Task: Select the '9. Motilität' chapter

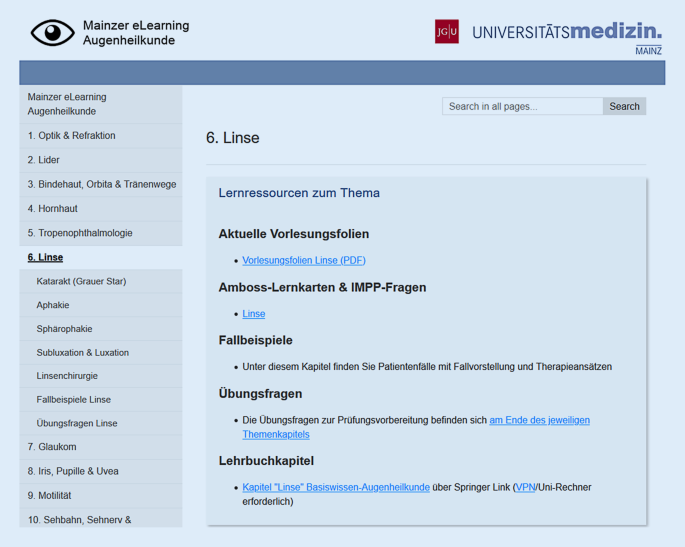Action: point(101,495)
